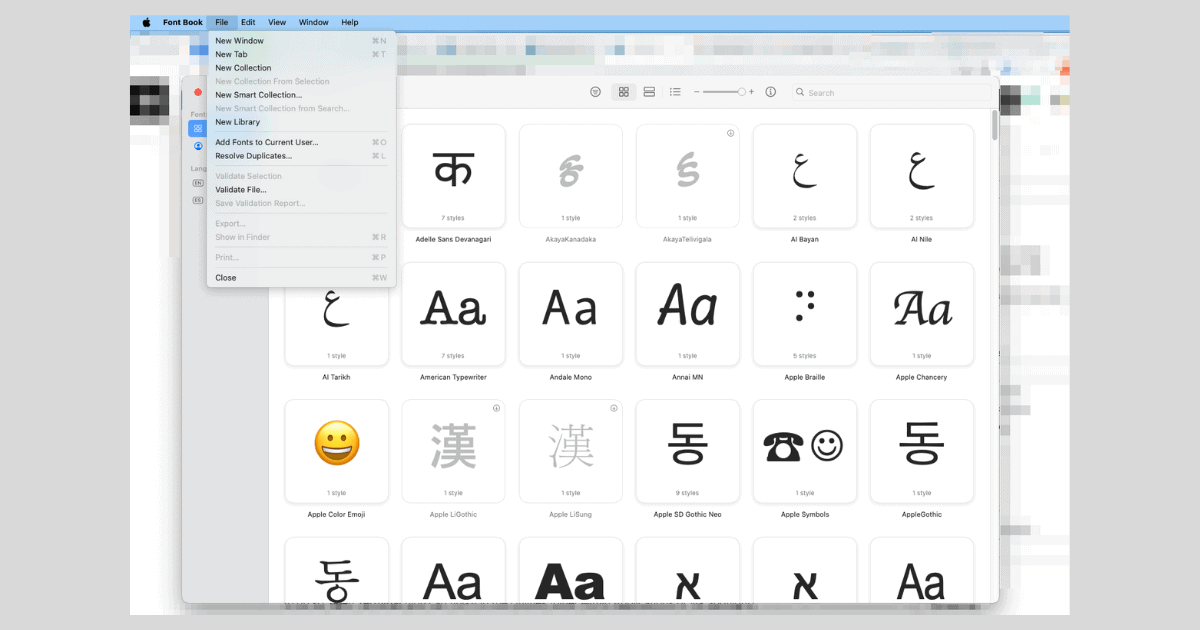Viewport: 1200px width, 630px height.
Task: Open the Apple menu
Action: pos(146,22)
